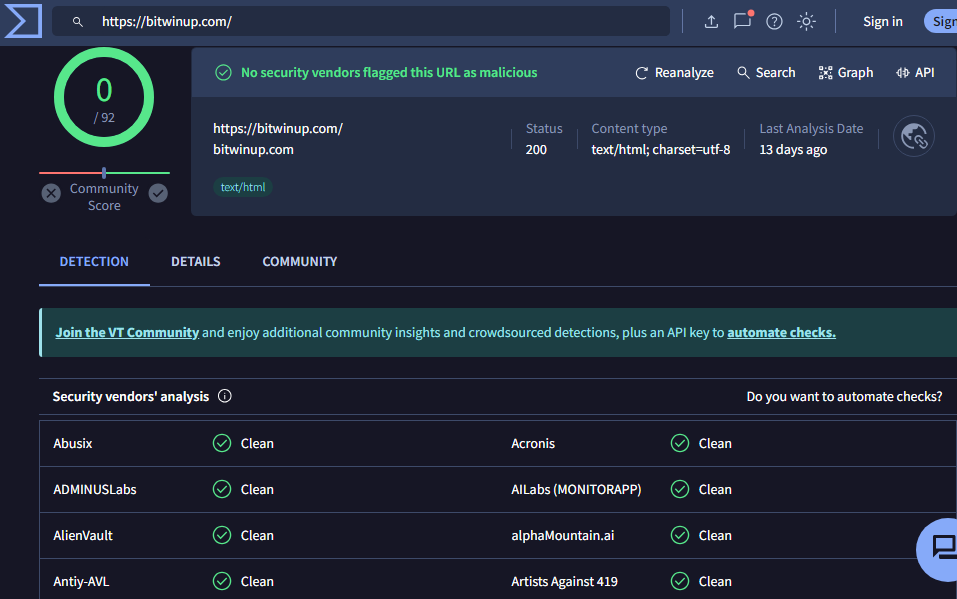Click the Acronis clean check icon
The width and height of the screenshot is (957, 599).
(680, 443)
